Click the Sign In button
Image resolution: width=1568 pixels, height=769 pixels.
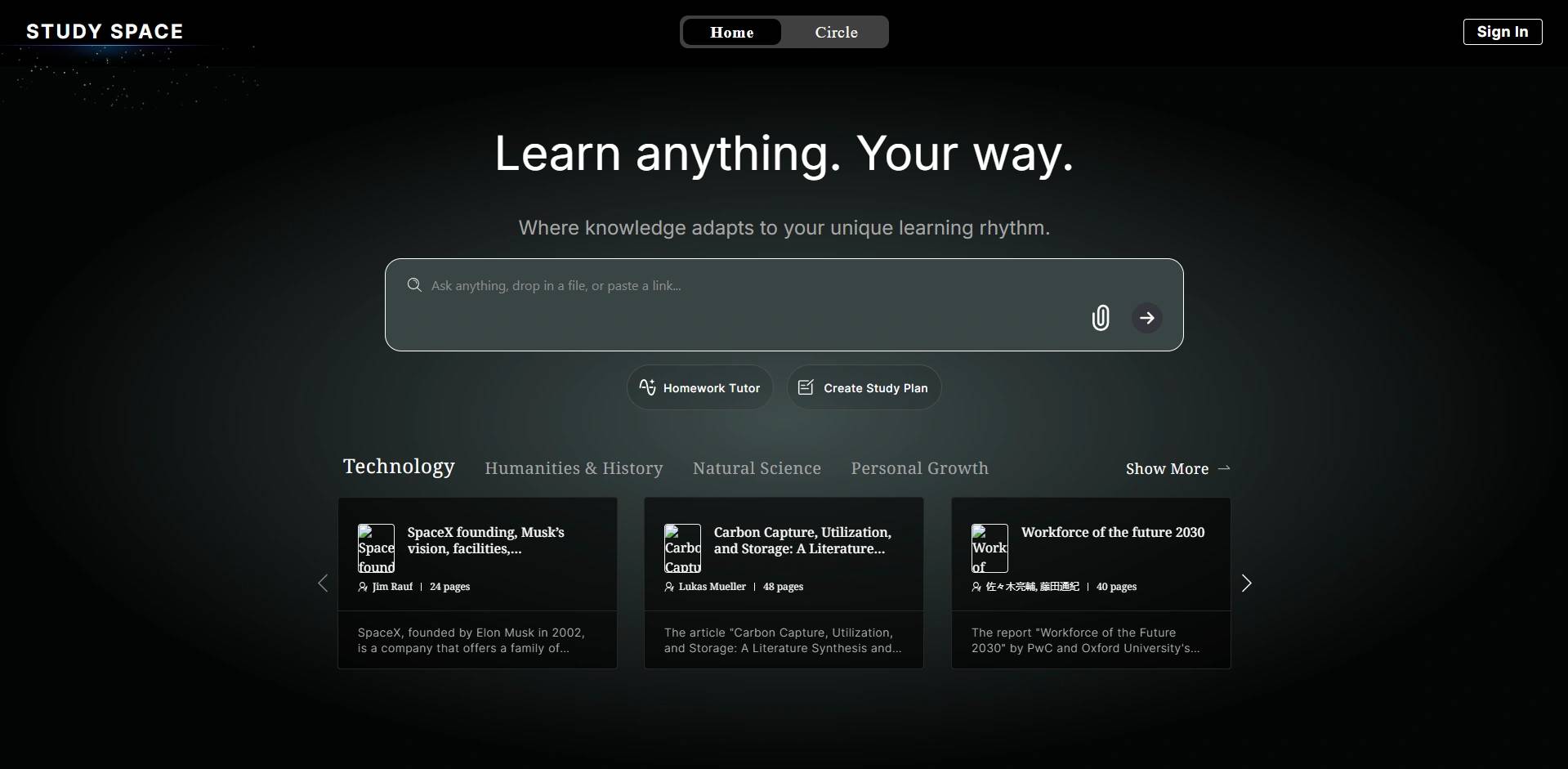(x=1502, y=32)
